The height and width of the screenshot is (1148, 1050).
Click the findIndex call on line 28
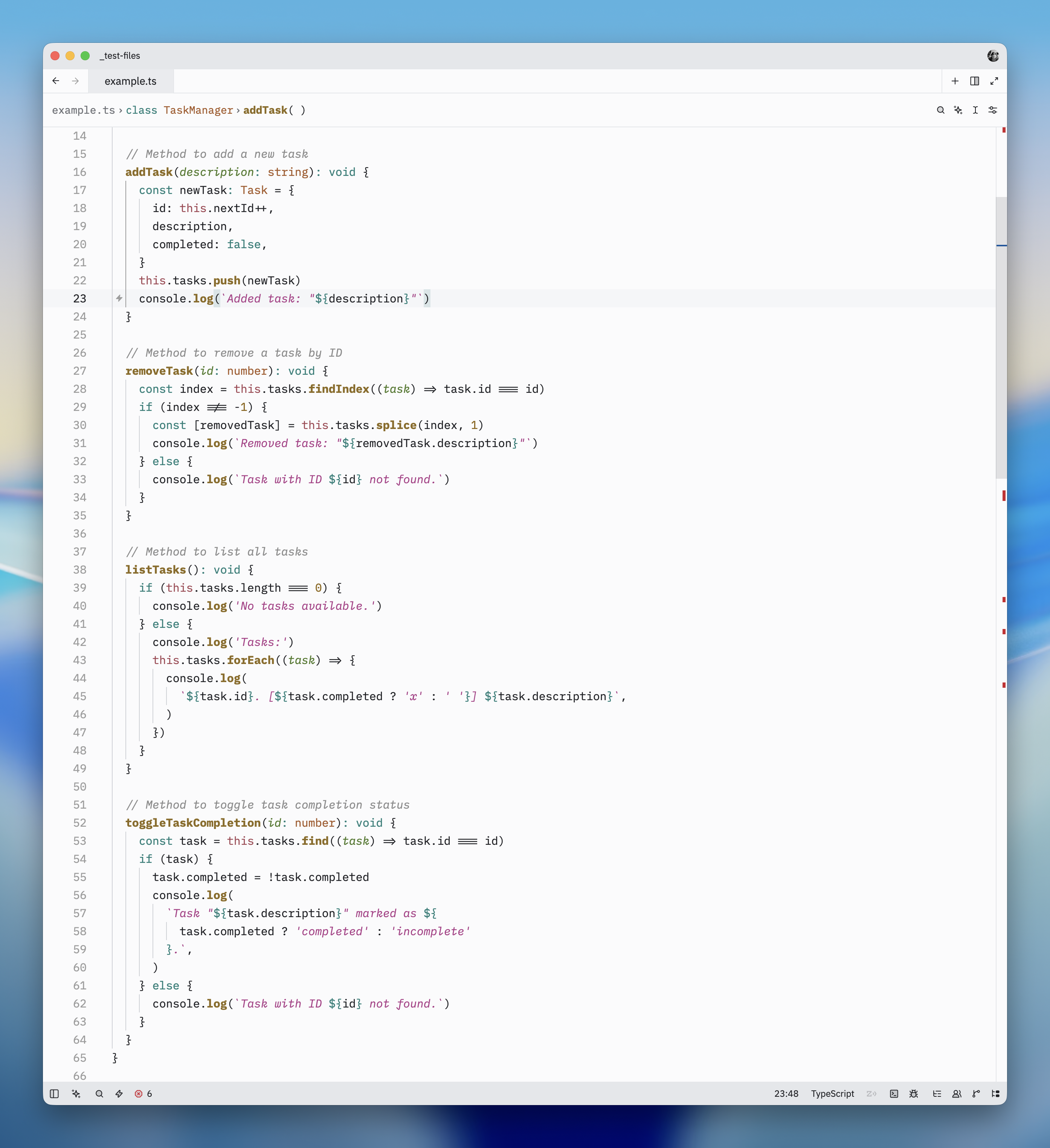[339, 389]
